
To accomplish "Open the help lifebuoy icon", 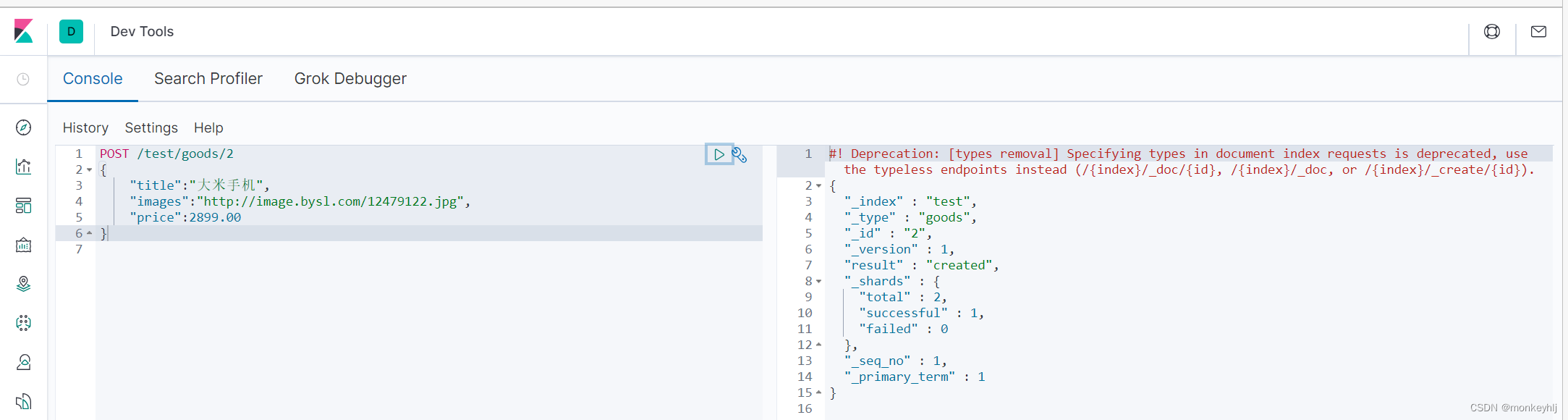I will click(x=1492, y=31).
